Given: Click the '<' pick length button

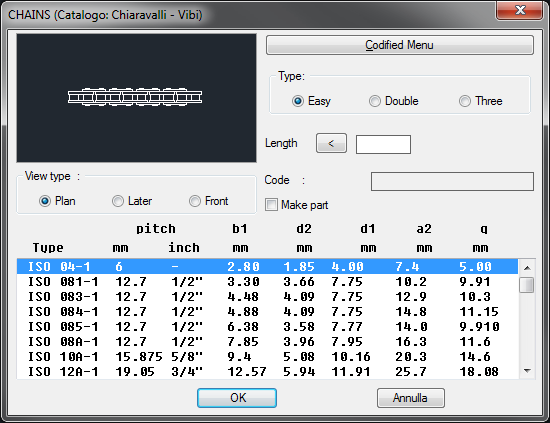Looking at the screenshot, I should pos(331,143).
